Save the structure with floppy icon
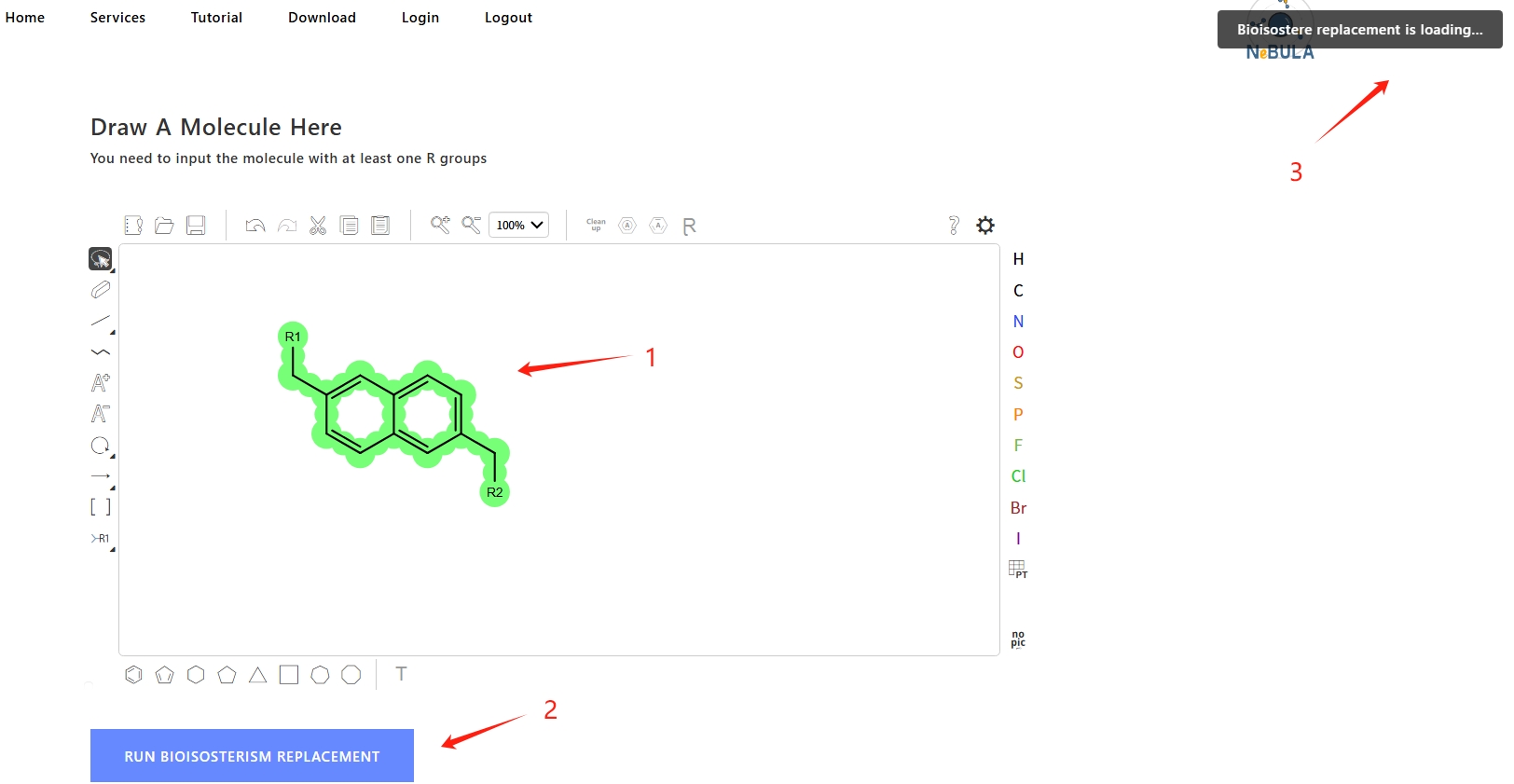This screenshot has height=784, width=1514. 196,225
